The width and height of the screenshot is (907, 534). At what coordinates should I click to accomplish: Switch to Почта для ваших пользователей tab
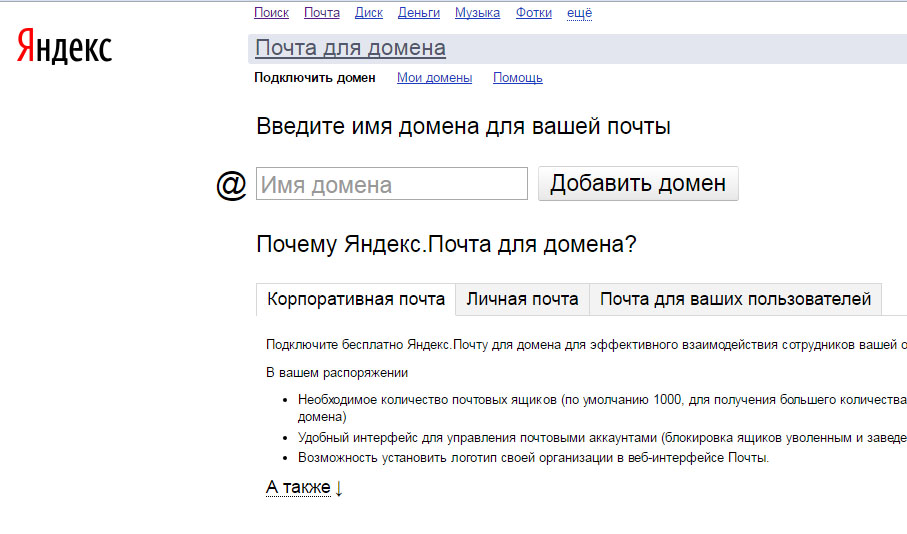tap(735, 299)
